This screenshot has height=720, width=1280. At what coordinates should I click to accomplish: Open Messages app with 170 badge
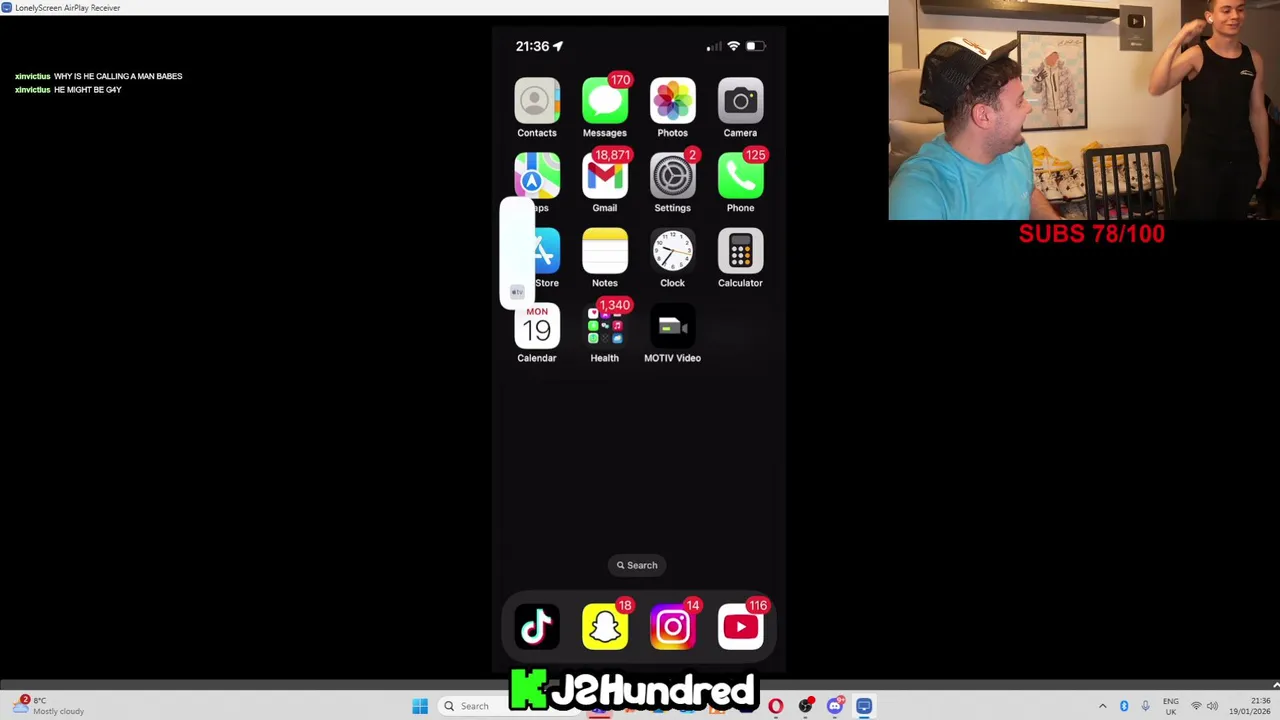click(x=605, y=101)
